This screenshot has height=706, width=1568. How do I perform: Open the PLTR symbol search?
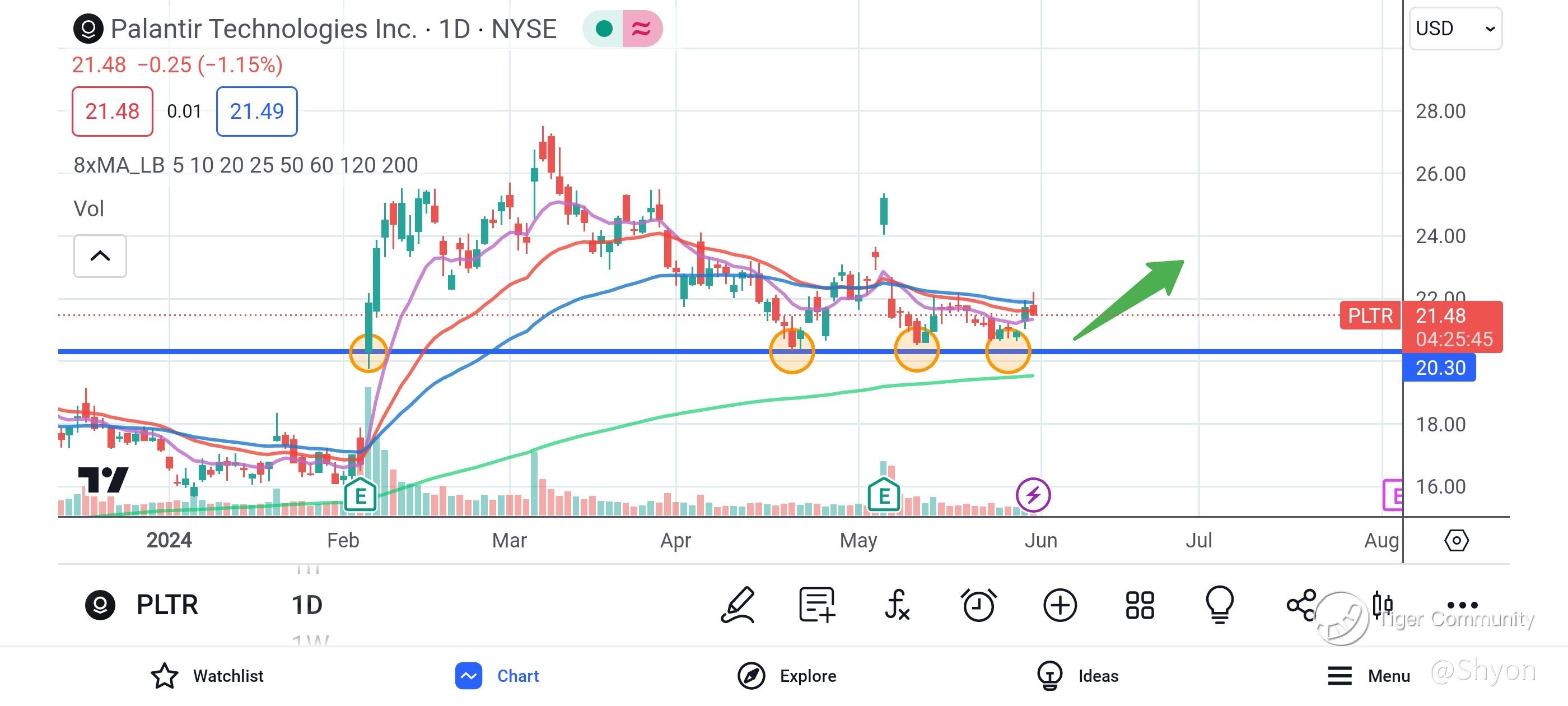pos(143,605)
